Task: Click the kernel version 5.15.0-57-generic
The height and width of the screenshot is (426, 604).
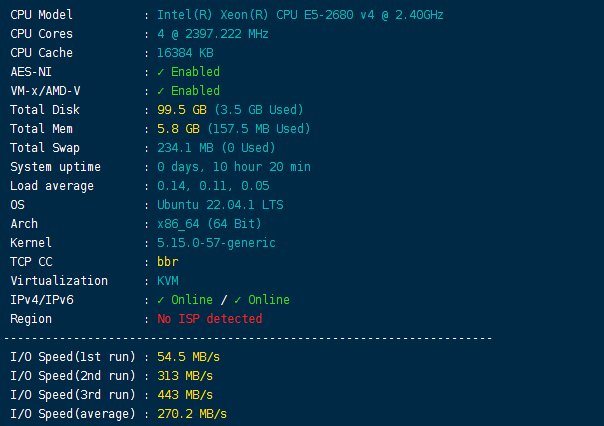Action: 217,243
